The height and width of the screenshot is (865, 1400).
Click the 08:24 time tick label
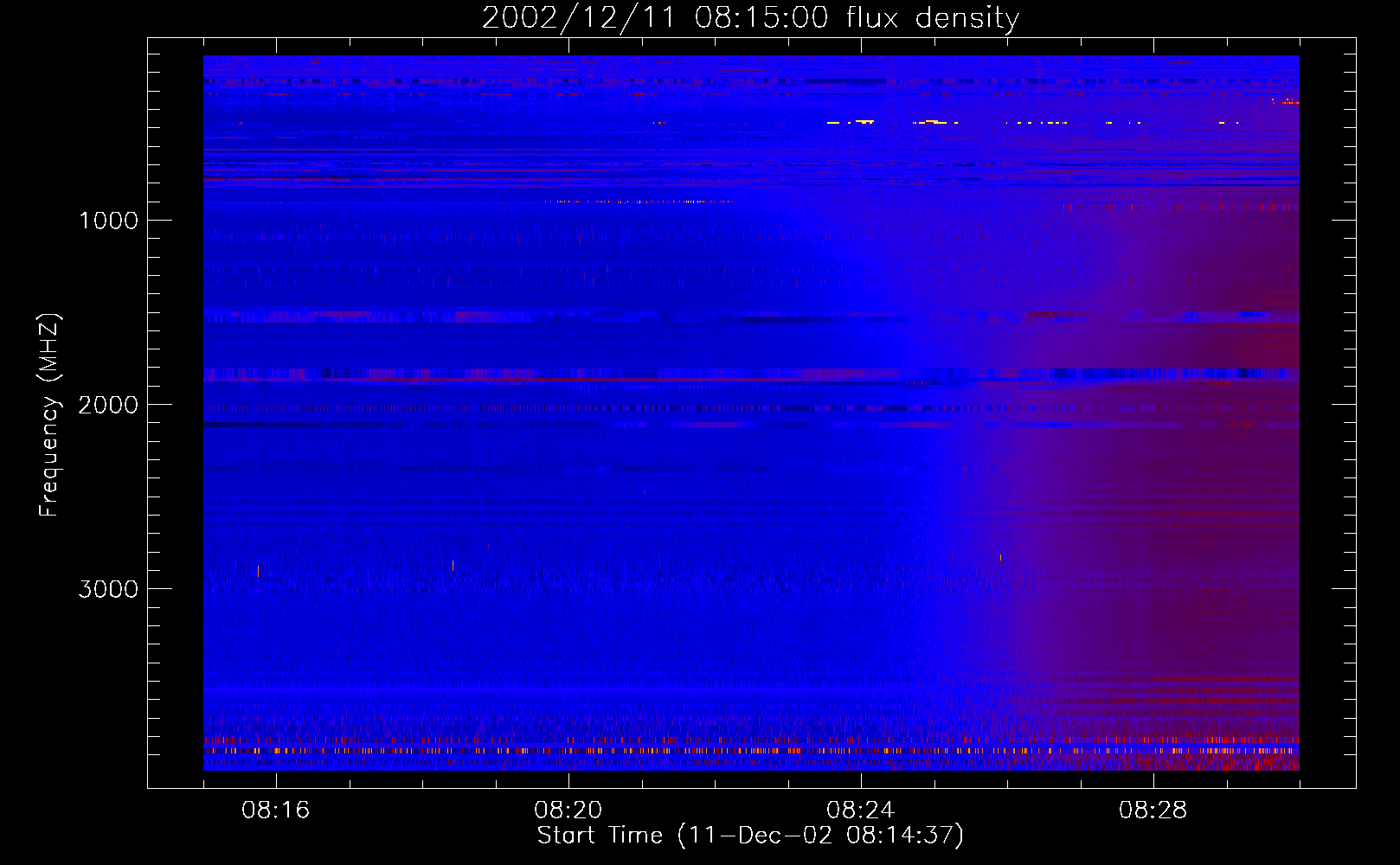860,811
